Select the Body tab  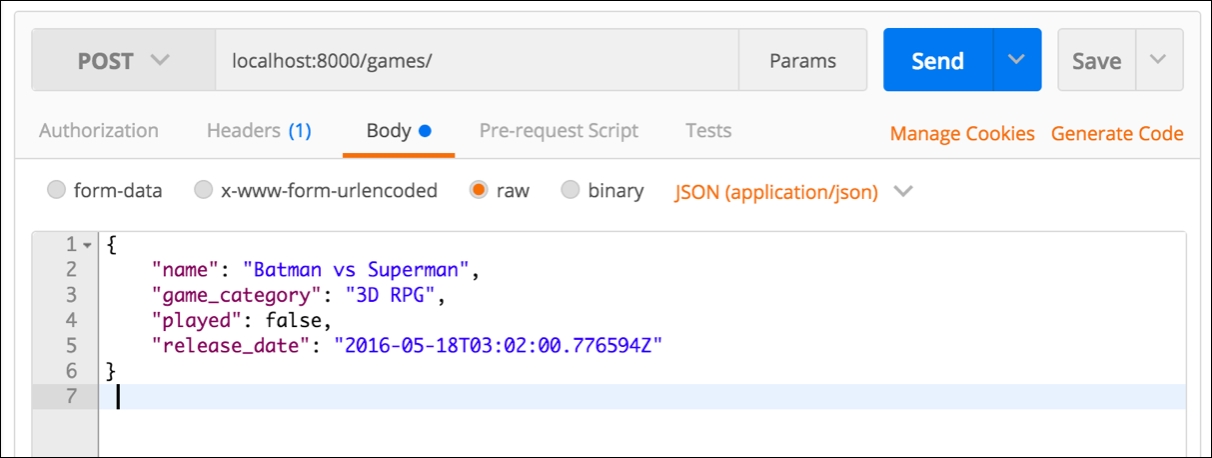pyautogui.click(x=398, y=131)
